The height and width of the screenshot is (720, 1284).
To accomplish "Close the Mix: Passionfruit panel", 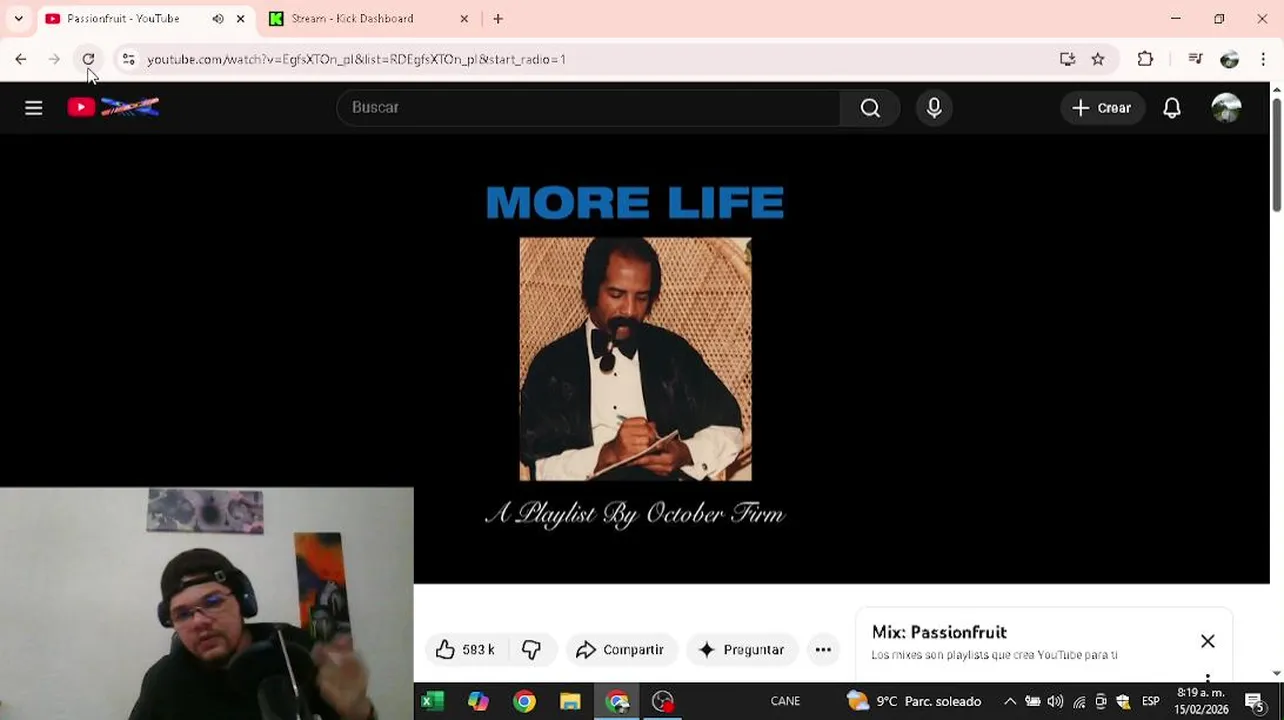I will [1208, 641].
